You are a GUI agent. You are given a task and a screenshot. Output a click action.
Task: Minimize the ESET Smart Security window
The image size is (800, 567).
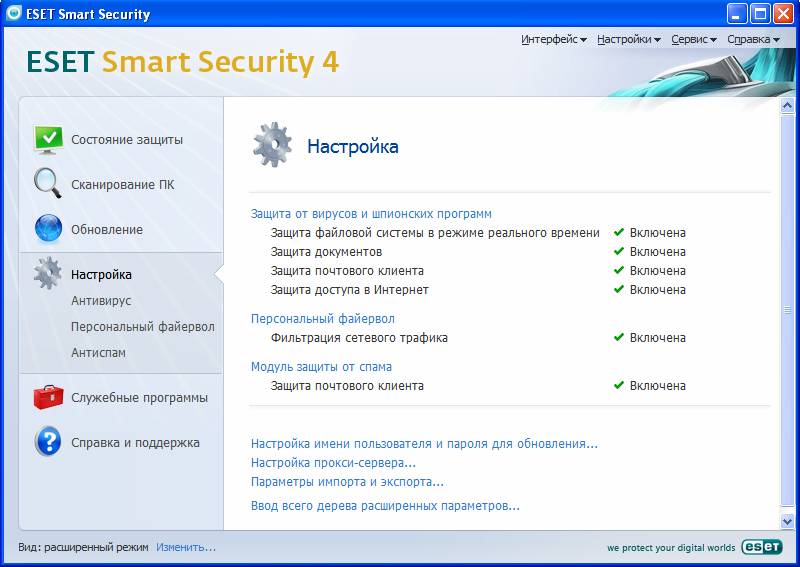(x=737, y=14)
